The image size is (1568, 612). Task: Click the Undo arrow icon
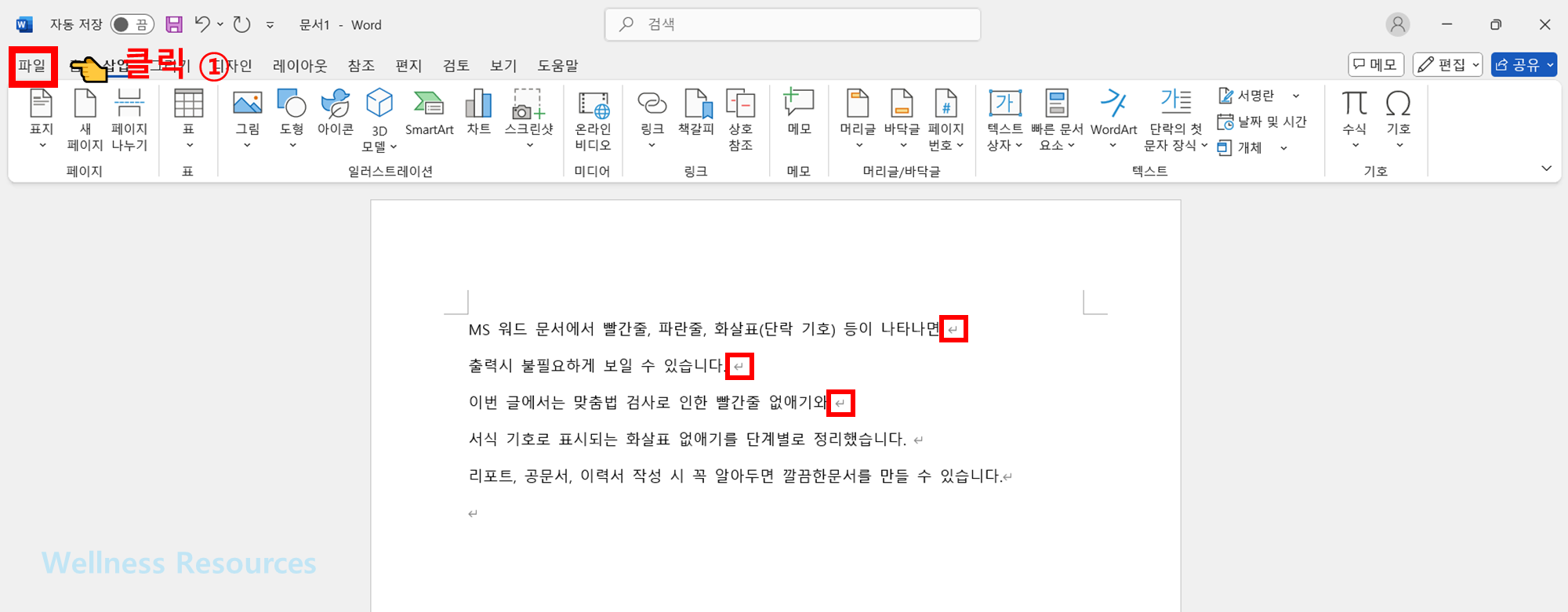pyautogui.click(x=202, y=24)
